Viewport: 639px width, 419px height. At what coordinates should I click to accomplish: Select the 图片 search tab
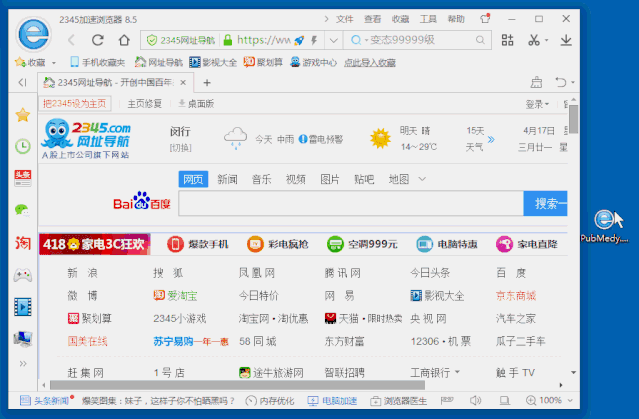click(x=330, y=179)
